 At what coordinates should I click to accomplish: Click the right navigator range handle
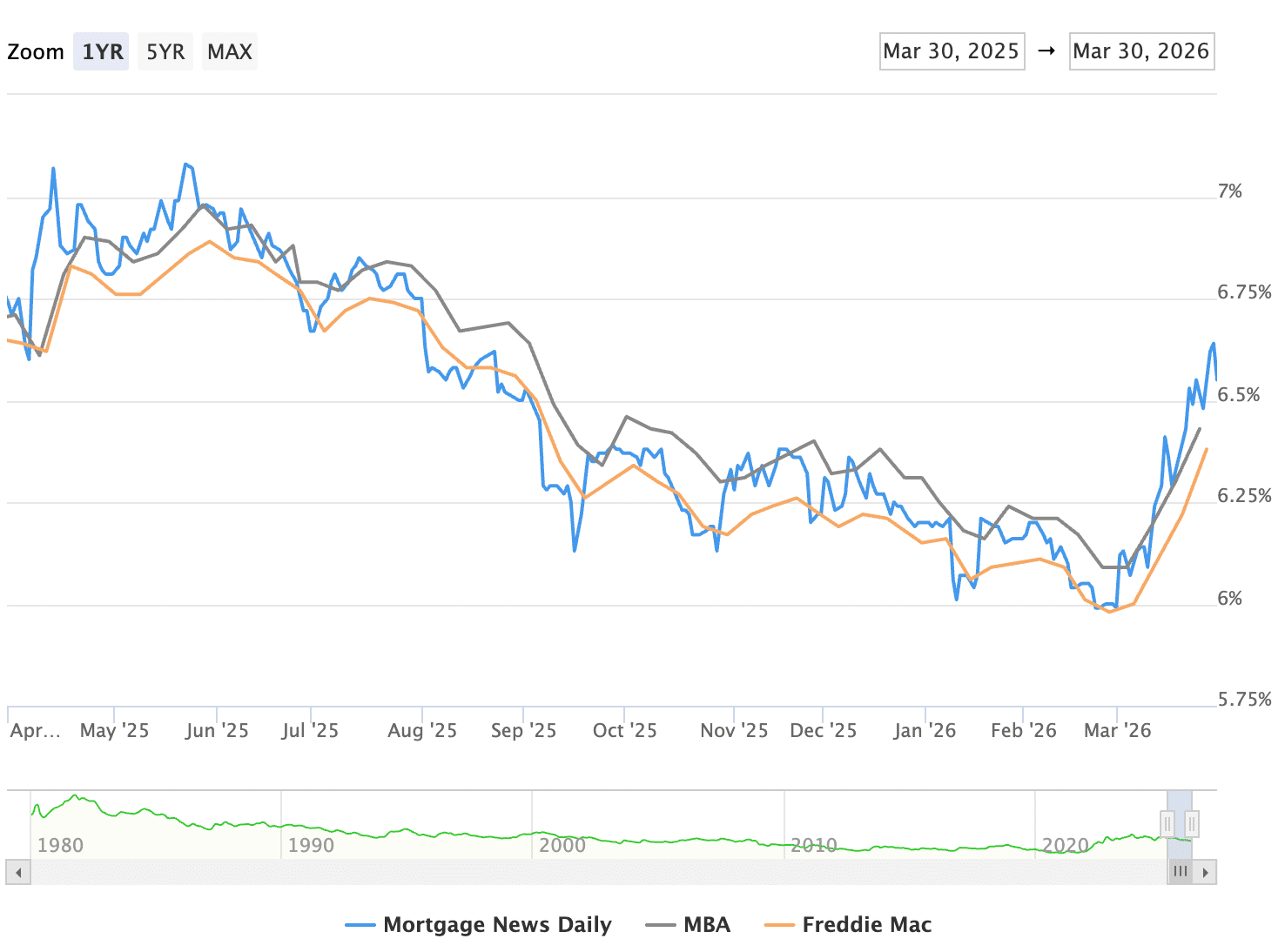point(1192,823)
